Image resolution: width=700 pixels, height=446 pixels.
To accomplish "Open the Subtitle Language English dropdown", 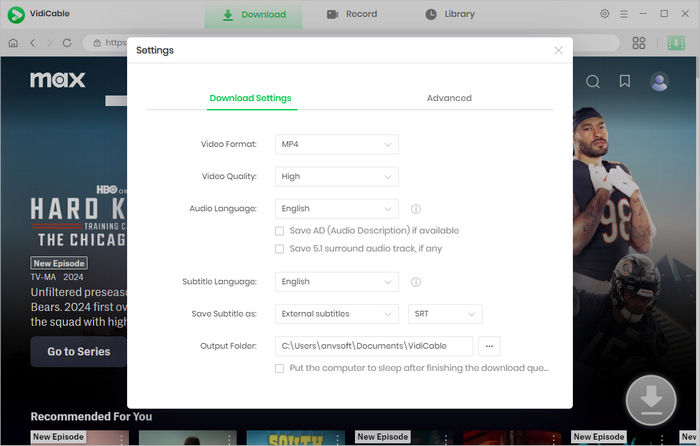I will pyautogui.click(x=337, y=282).
